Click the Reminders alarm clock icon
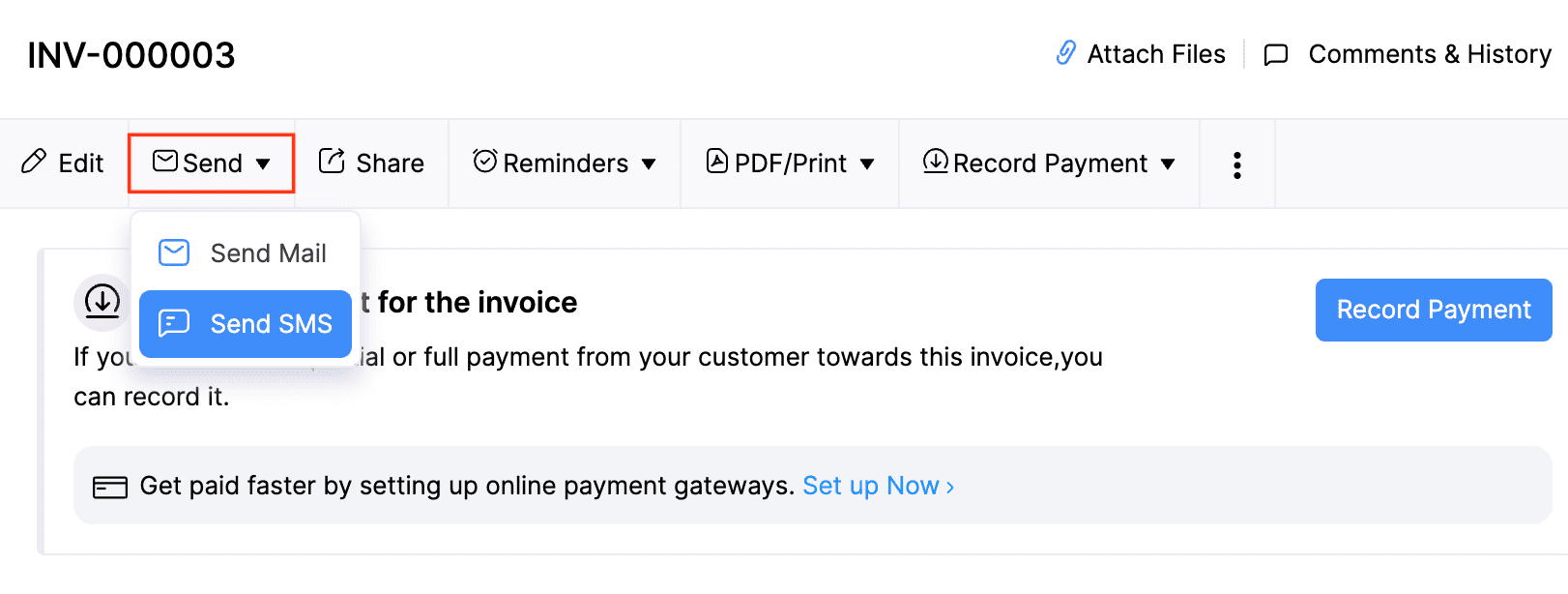 [x=484, y=161]
